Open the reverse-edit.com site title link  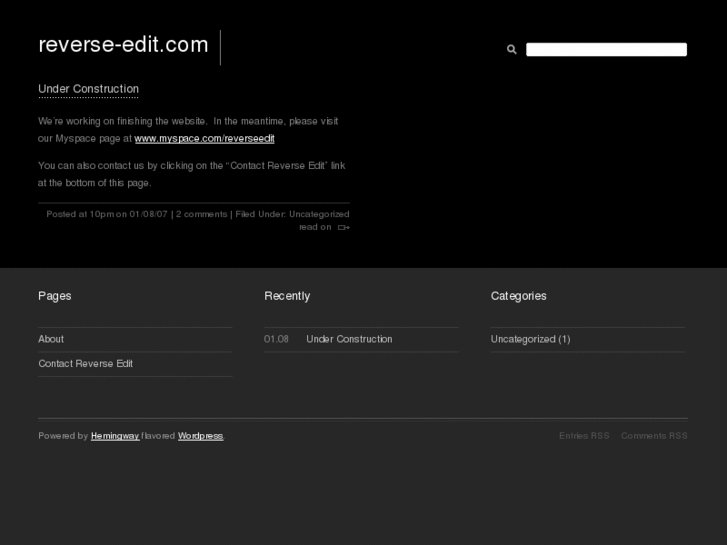123,45
